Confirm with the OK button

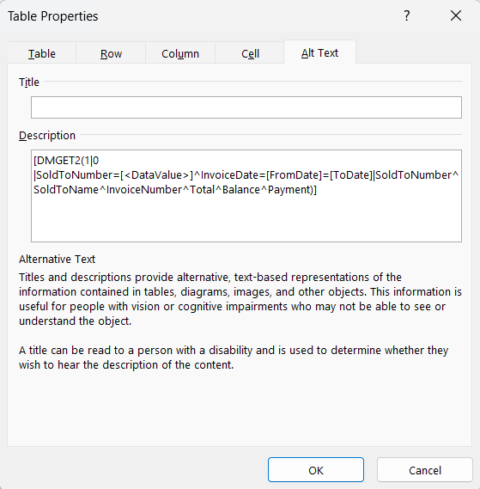[316, 470]
